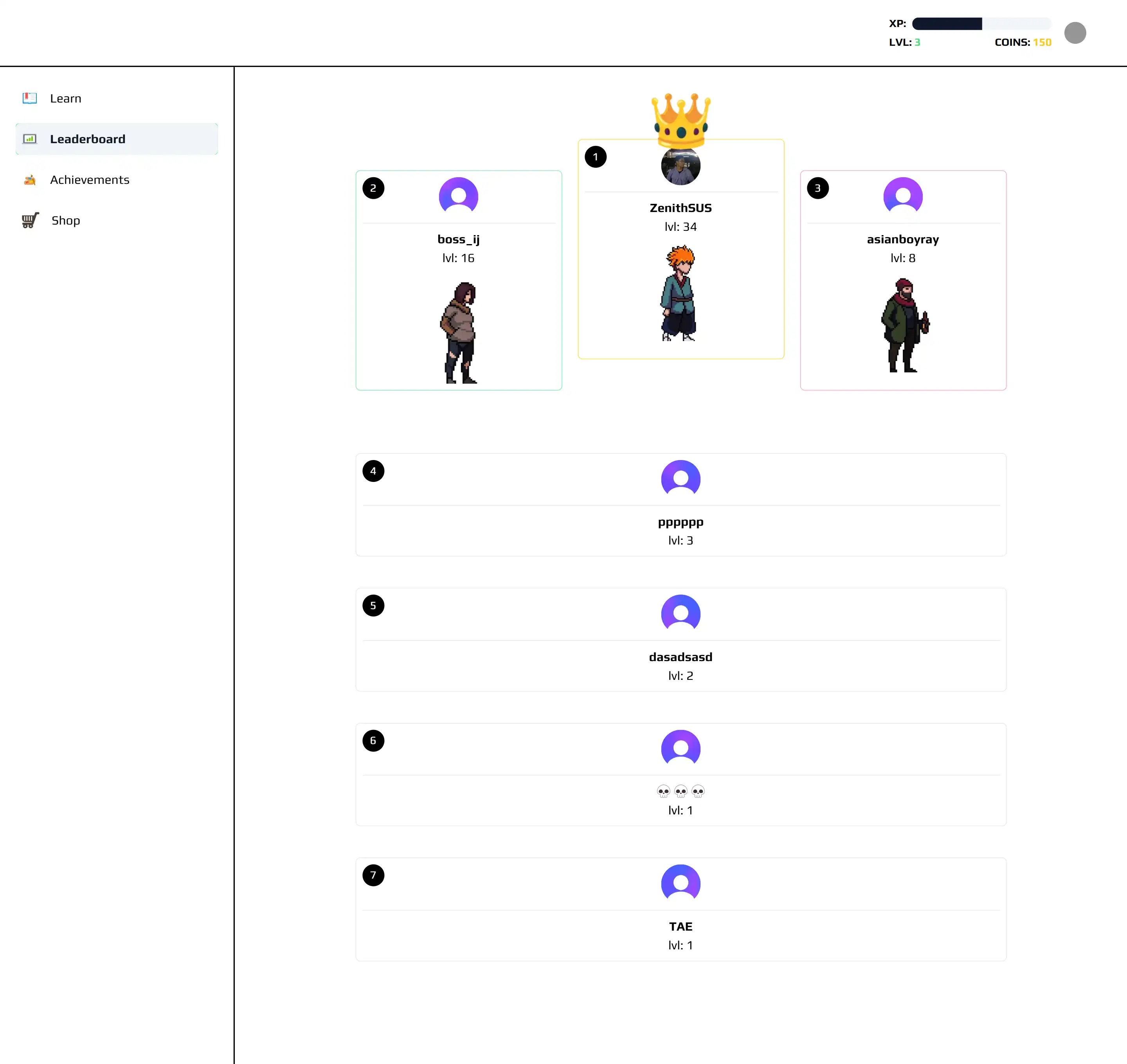
Task: Click the XP progress bar
Action: [x=981, y=23]
